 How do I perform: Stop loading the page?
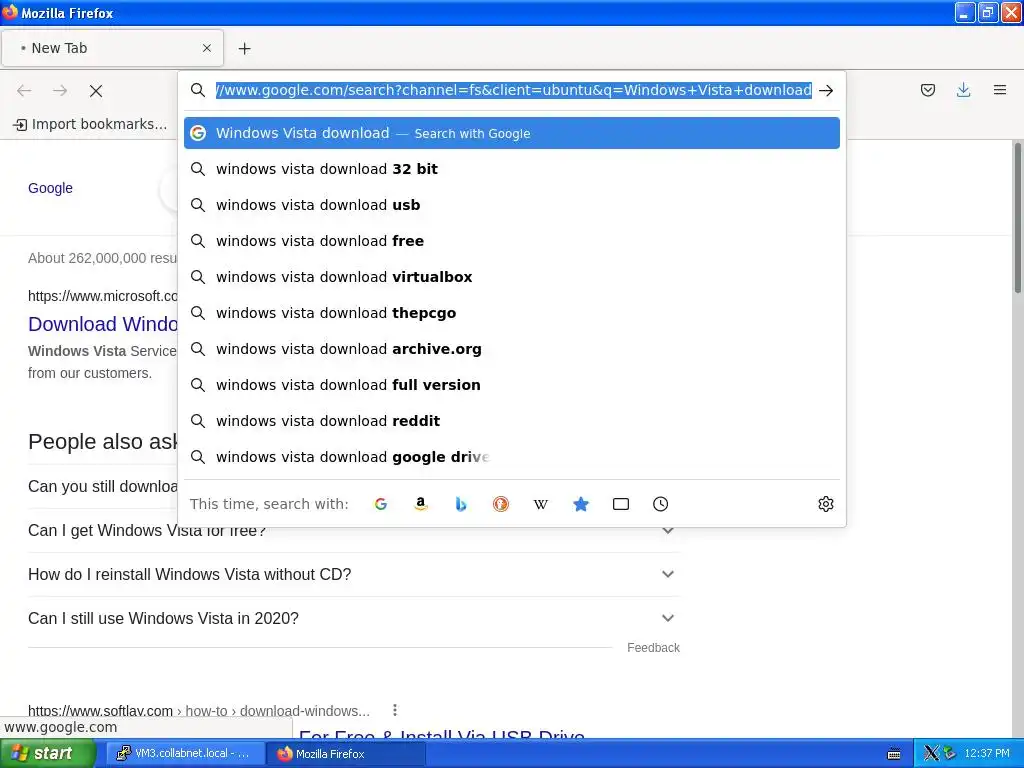[96, 91]
